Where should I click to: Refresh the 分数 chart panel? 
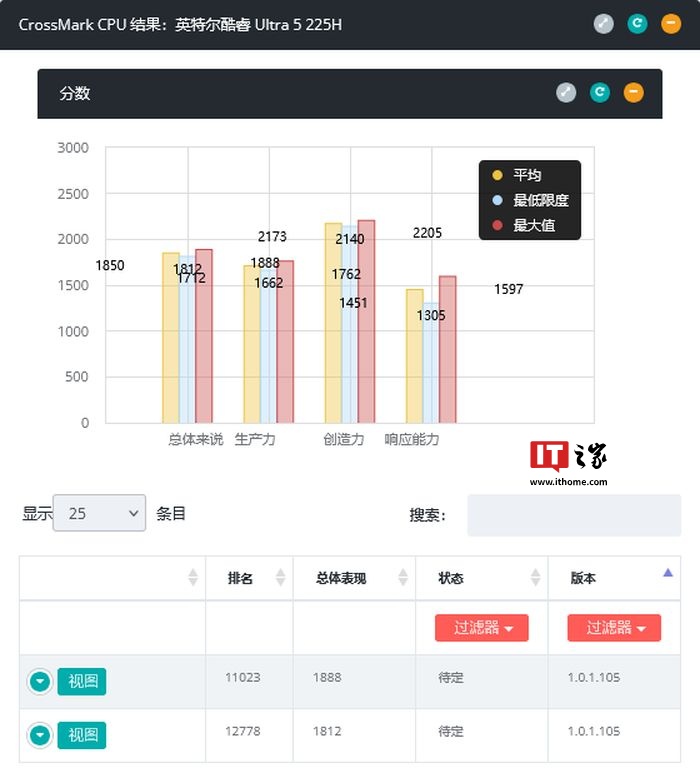tap(599, 93)
